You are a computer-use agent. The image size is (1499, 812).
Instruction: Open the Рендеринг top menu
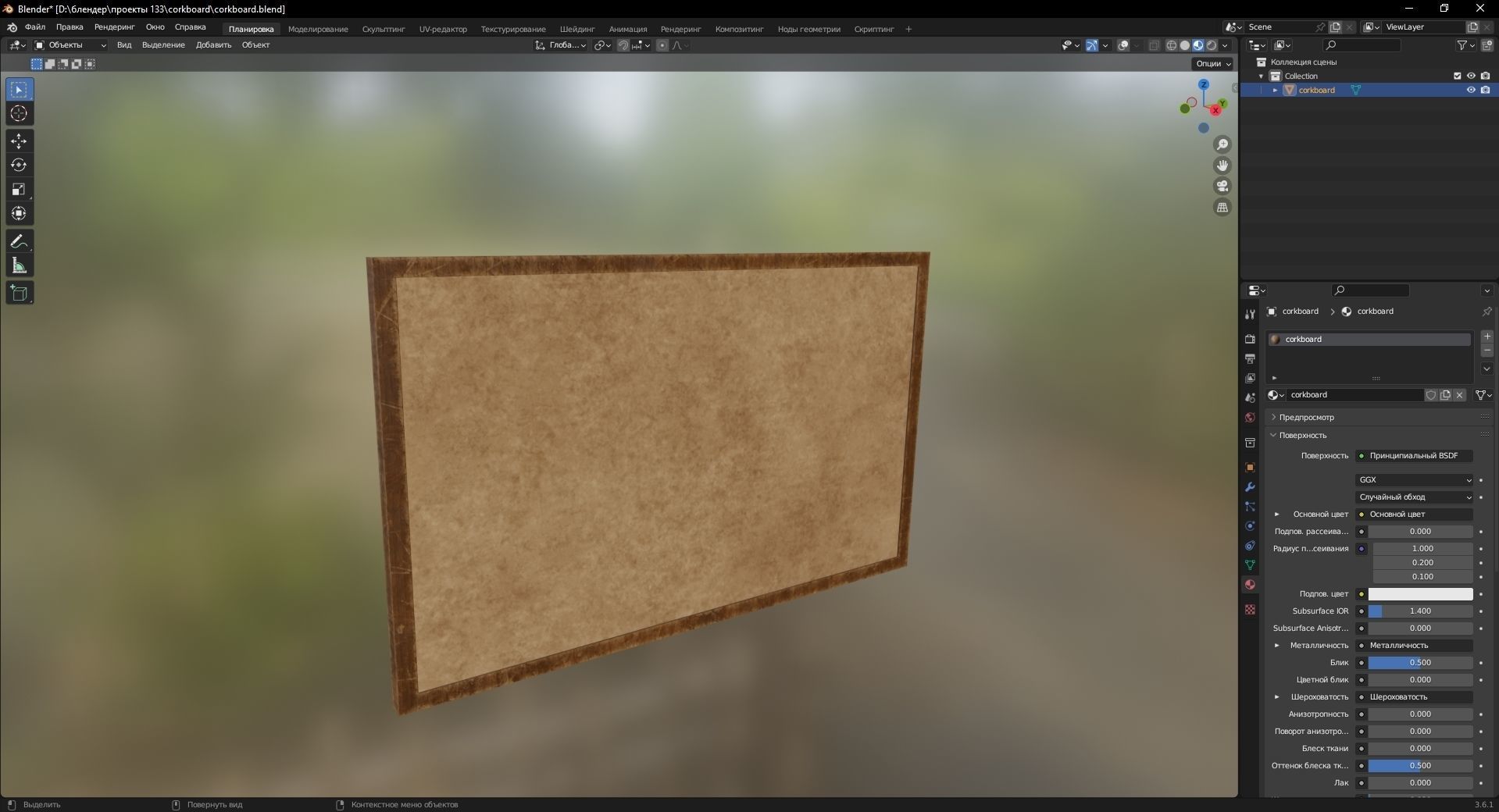pos(114,27)
